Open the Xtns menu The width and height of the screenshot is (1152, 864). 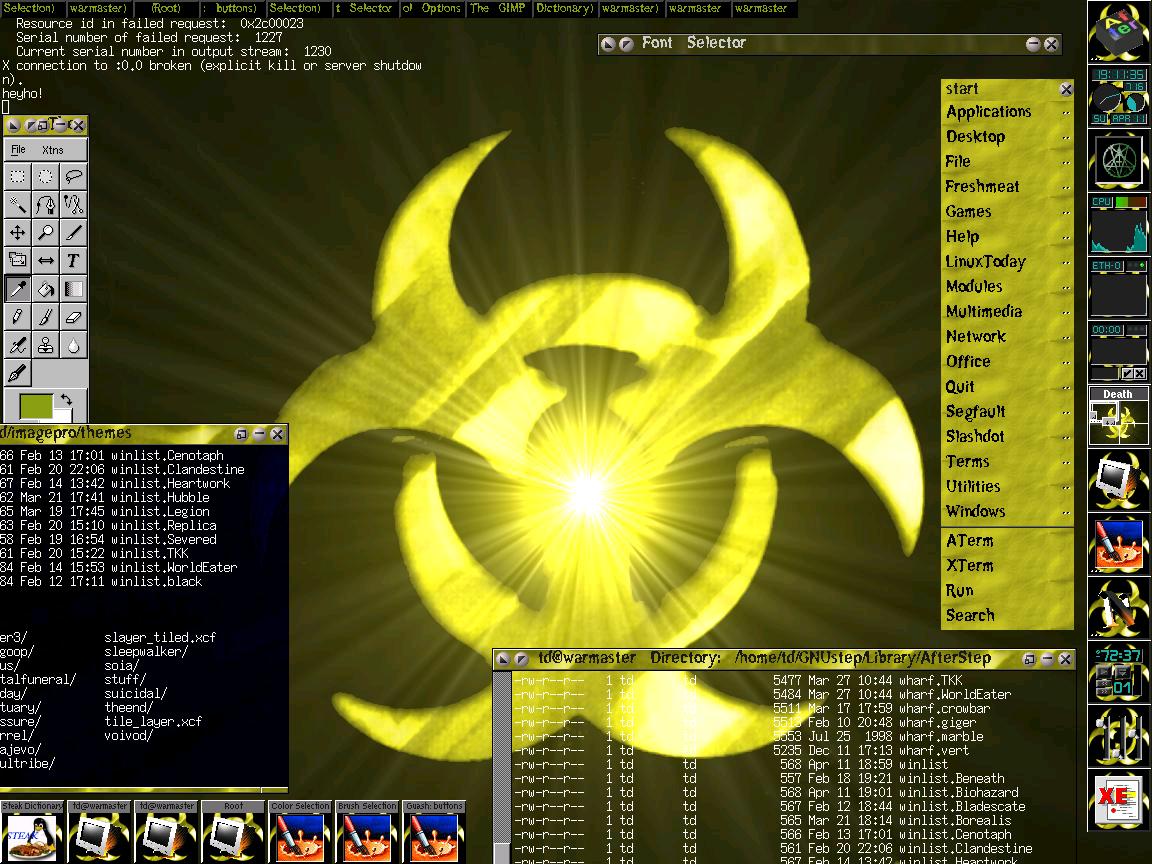click(x=52, y=150)
